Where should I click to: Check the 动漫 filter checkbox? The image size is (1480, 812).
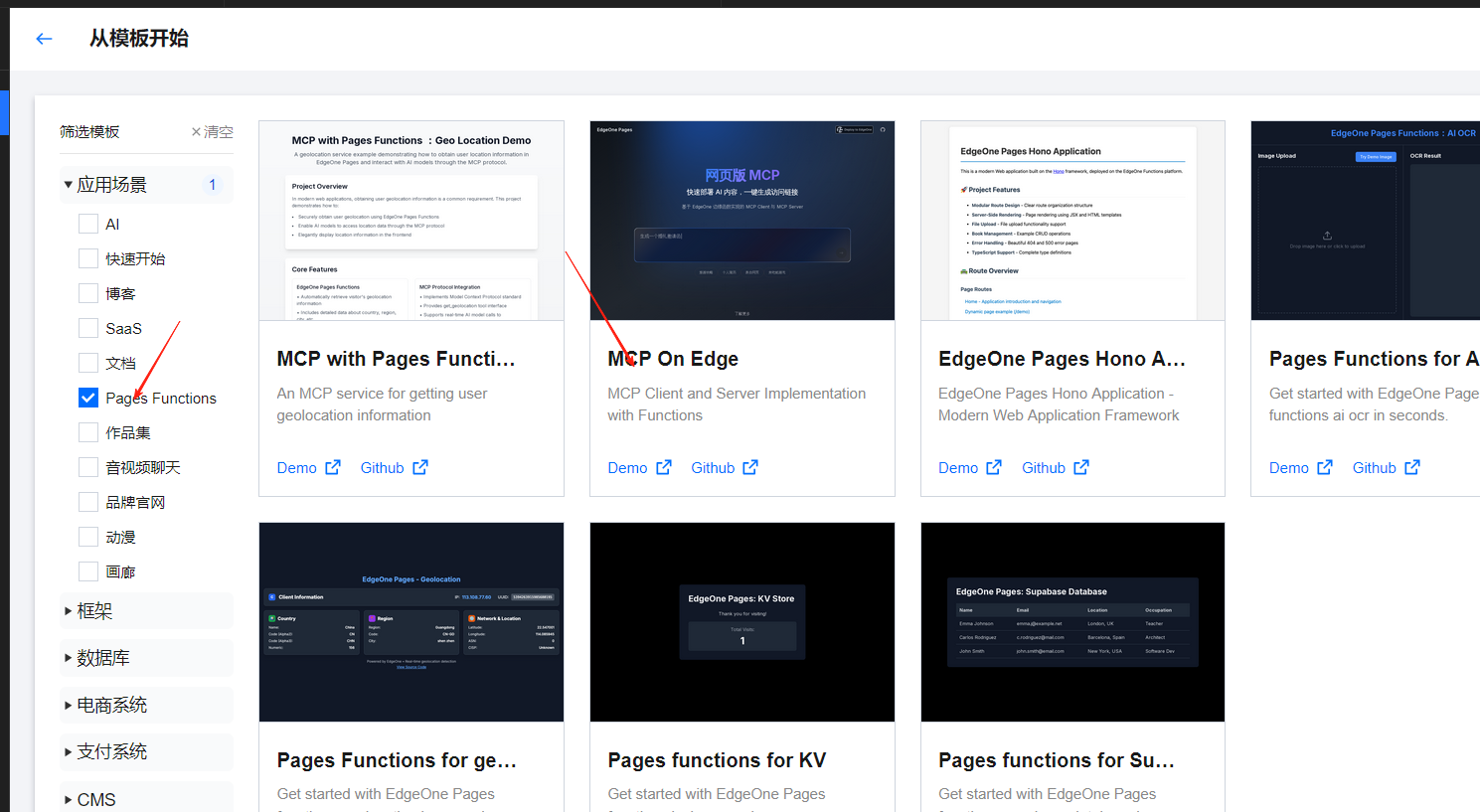click(88, 538)
